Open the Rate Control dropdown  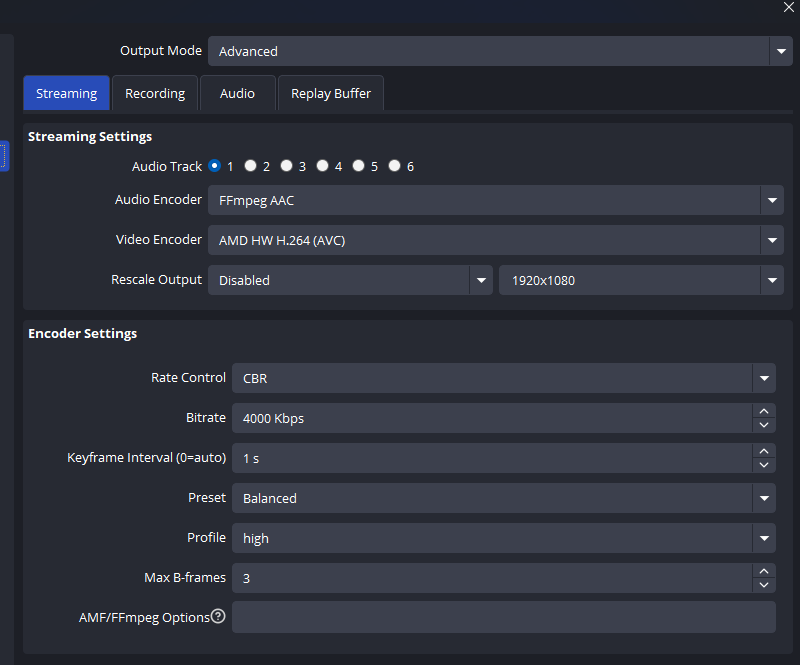pos(504,378)
